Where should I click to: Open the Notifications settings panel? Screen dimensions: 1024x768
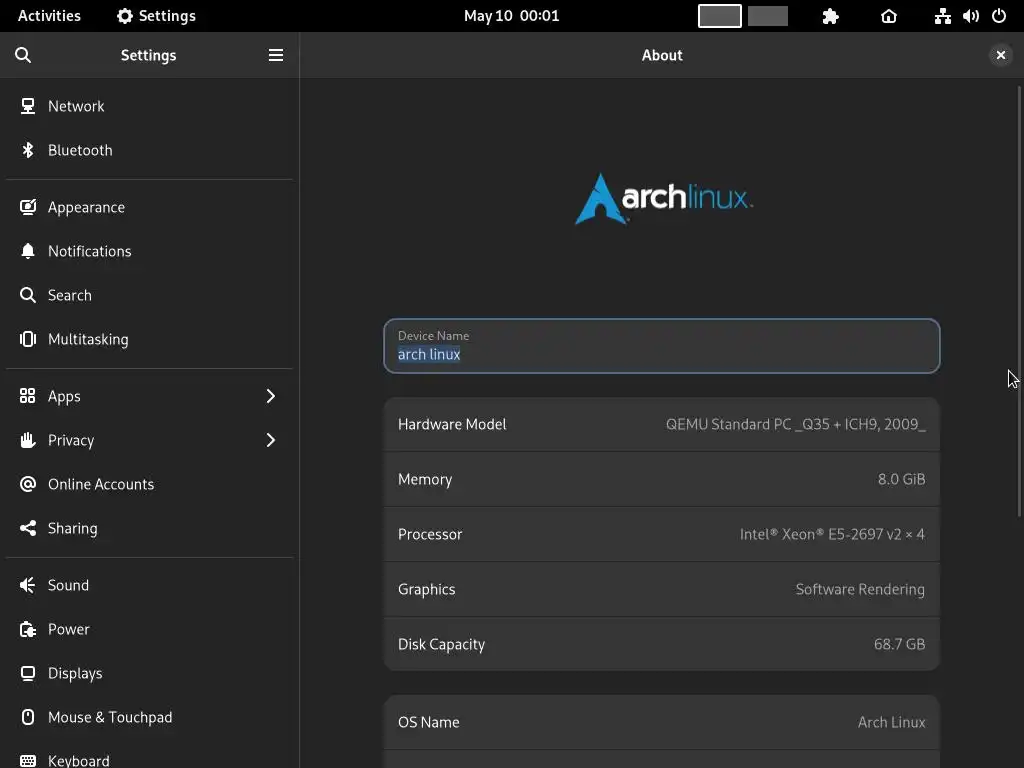tap(150, 251)
